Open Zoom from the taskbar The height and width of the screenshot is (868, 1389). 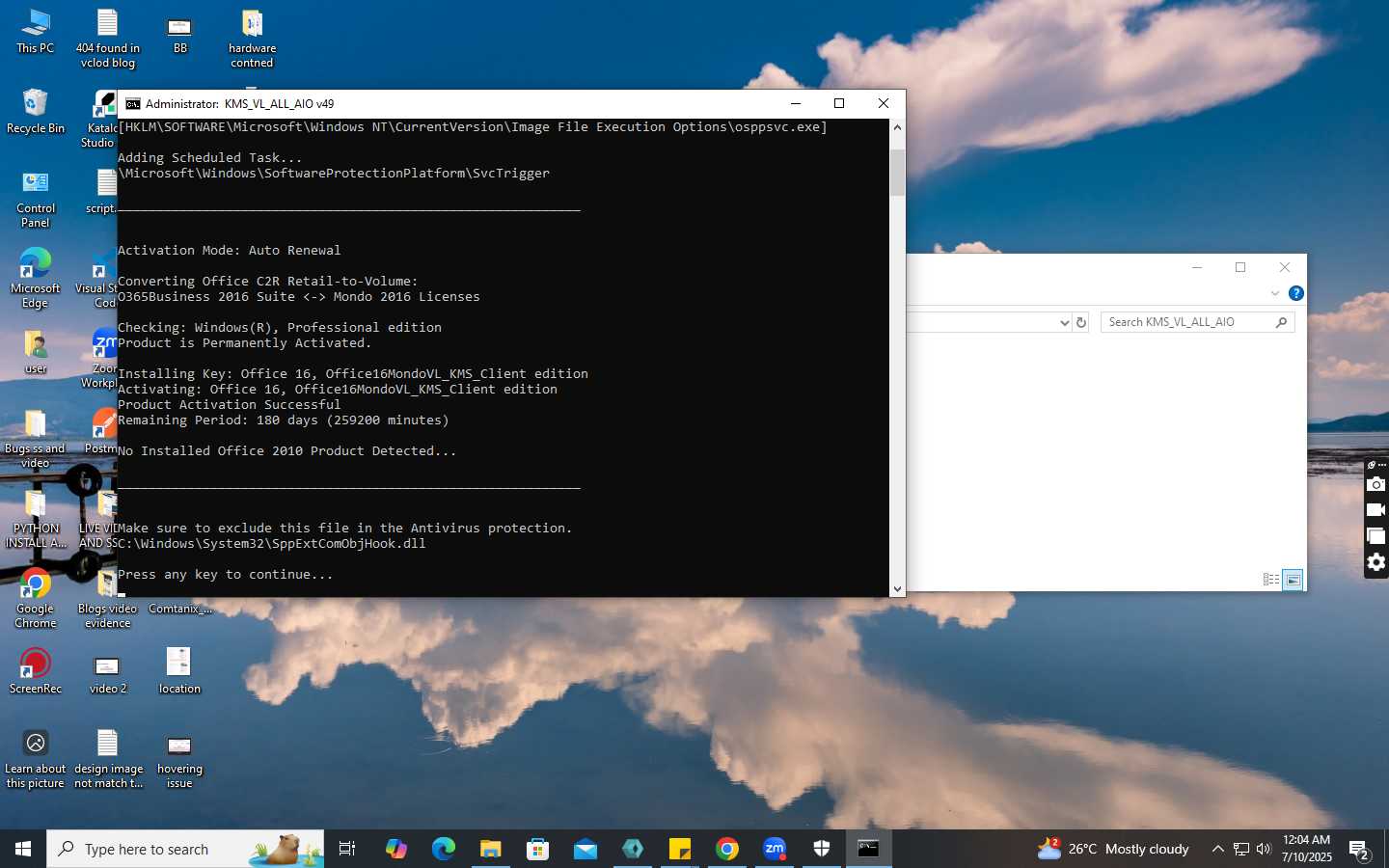point(775,849)
